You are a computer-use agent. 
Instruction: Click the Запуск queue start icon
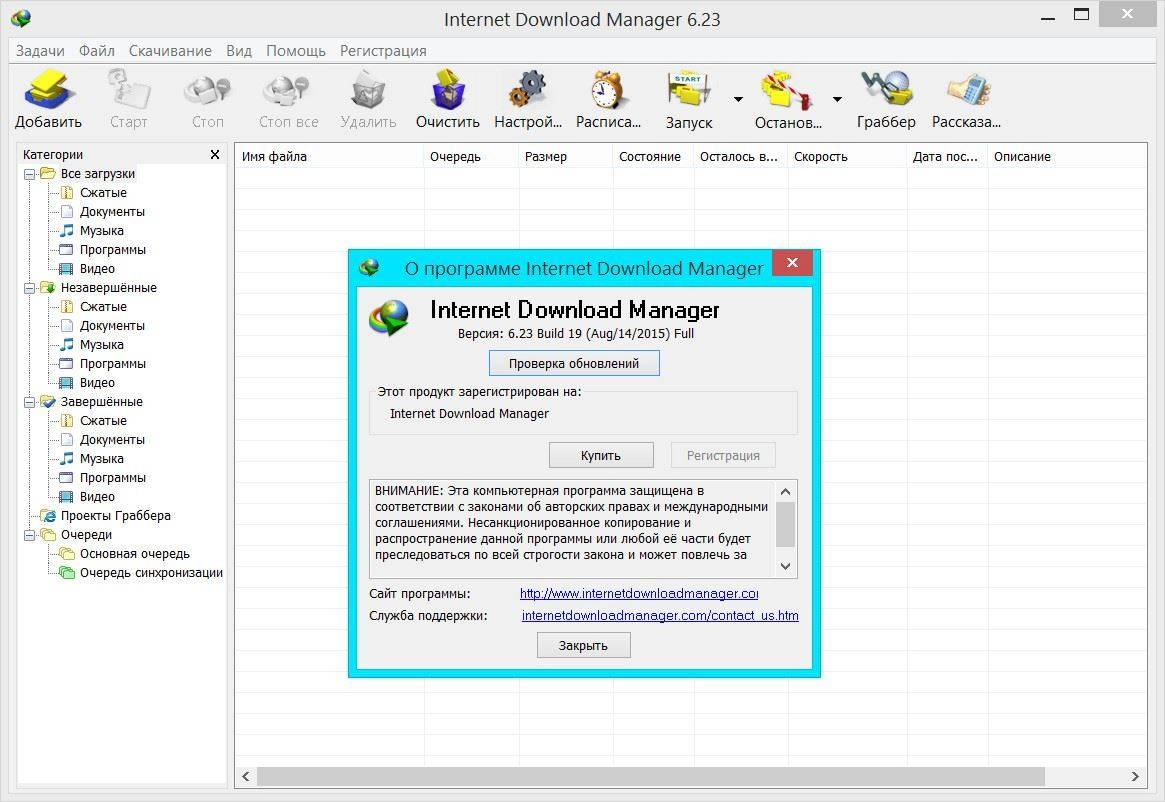pyautogui.click(x=689, y=89)
